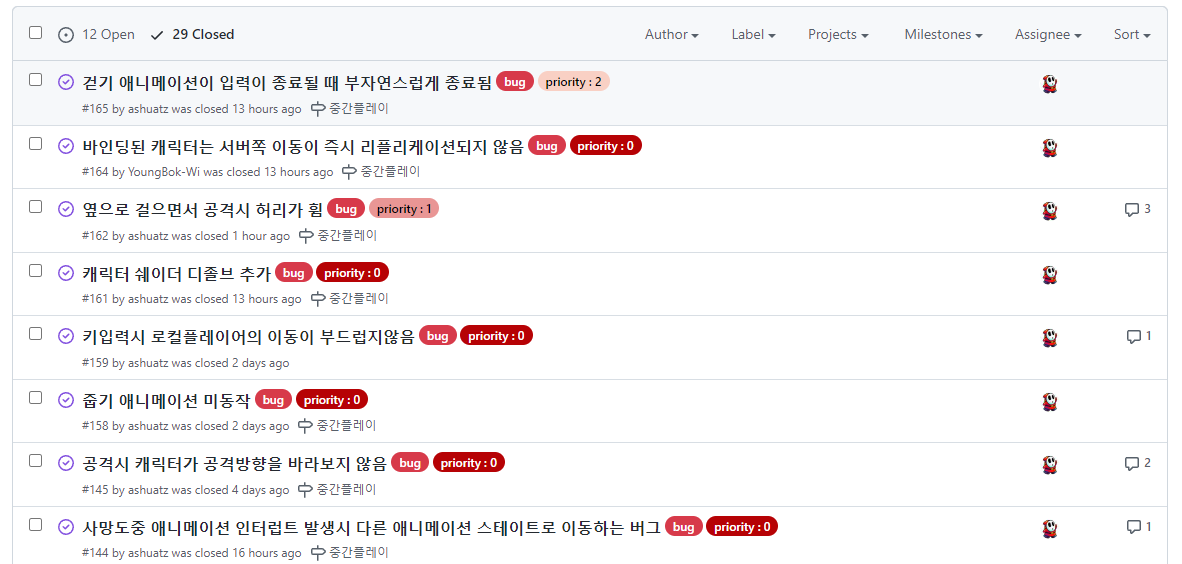Screen dimensions: 1182x564
Task: Expand the Milestones filter dropdown
Action: 943,35
